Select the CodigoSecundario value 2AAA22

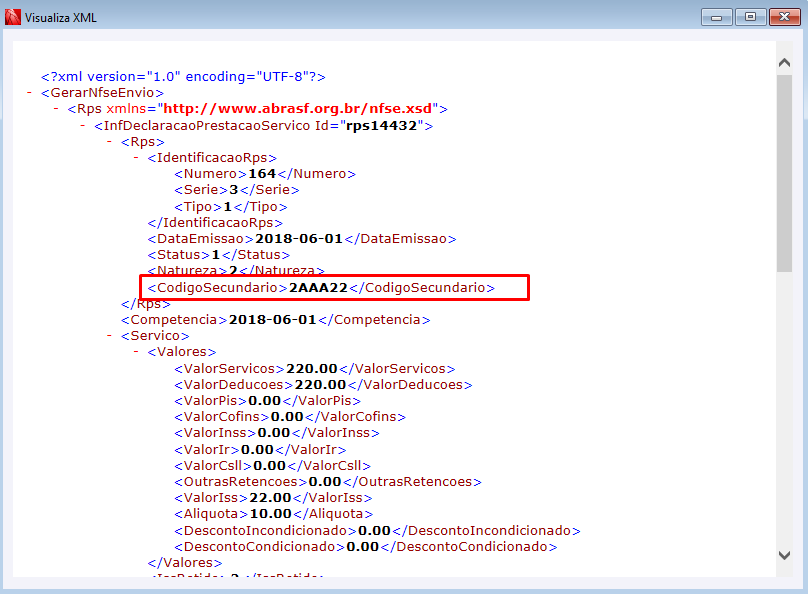coord(318,287)
